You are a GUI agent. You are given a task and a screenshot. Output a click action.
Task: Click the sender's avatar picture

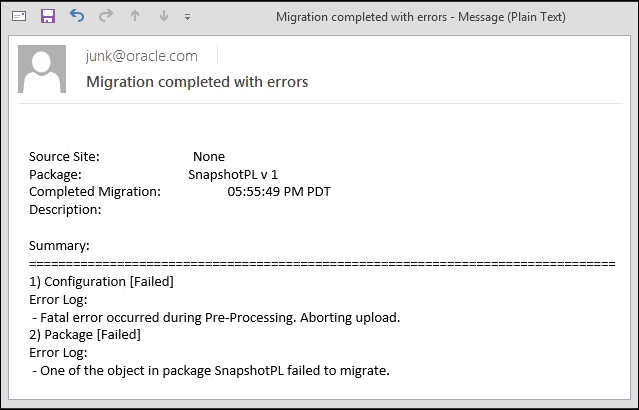[x=43, y=69]
